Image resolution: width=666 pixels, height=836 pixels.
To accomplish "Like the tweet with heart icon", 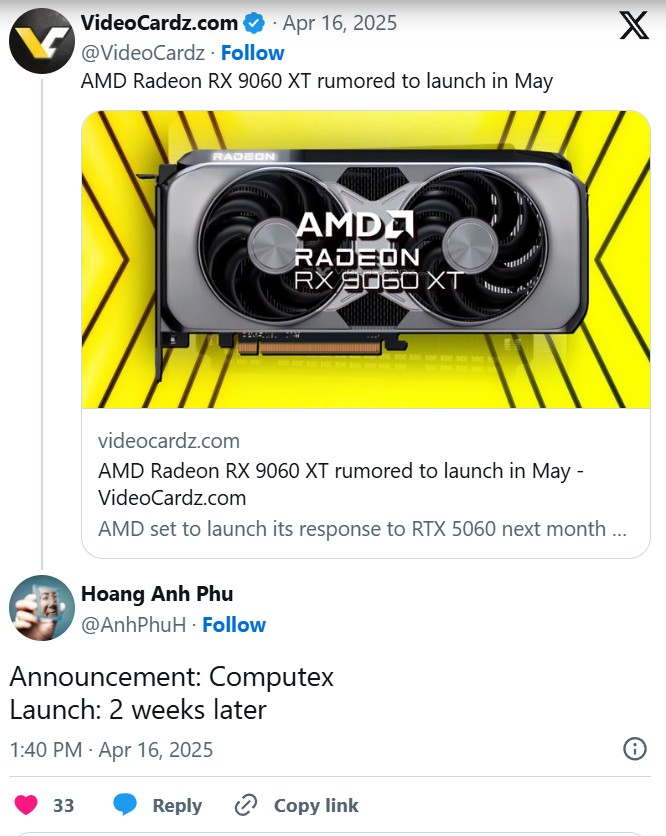I will (26, 805).
